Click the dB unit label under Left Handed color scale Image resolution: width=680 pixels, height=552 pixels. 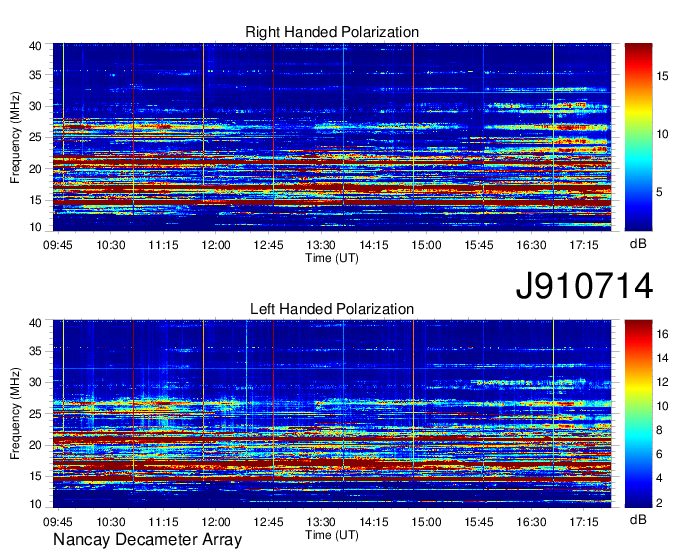(x=638, y=519)
